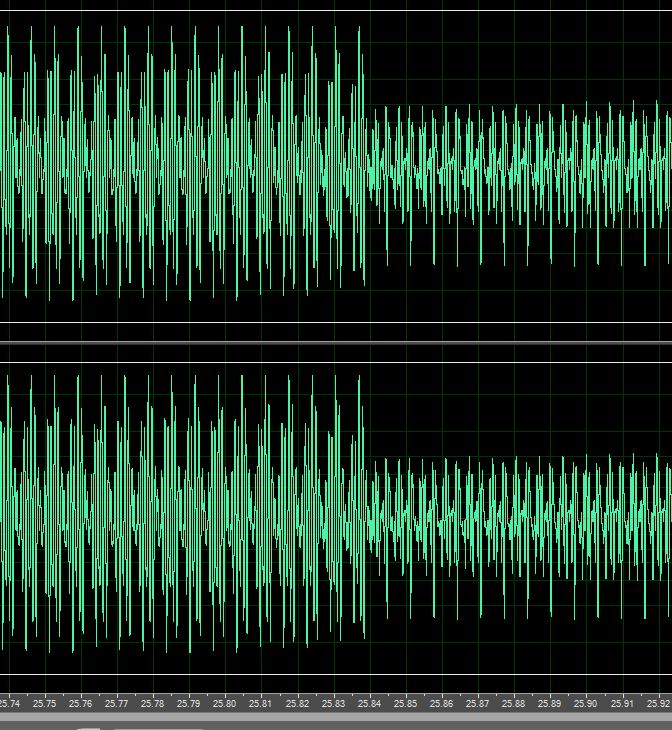Screen dimensions: 672x730
Task: Click the 25.75 mark on the time ruler
Action: click(45, 703)
